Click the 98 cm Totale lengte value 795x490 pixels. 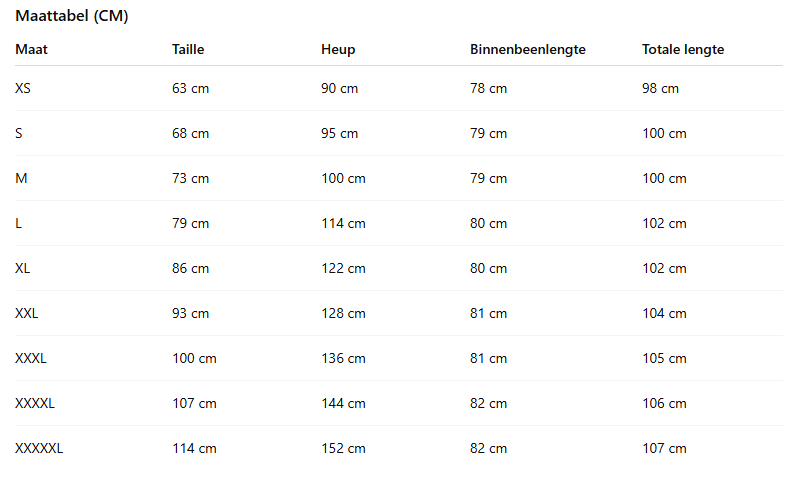660,88
